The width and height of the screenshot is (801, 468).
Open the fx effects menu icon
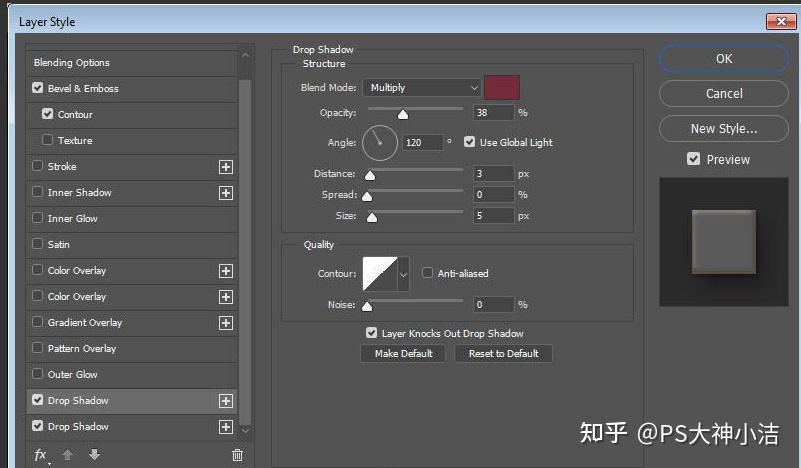(x=41, y=455)
